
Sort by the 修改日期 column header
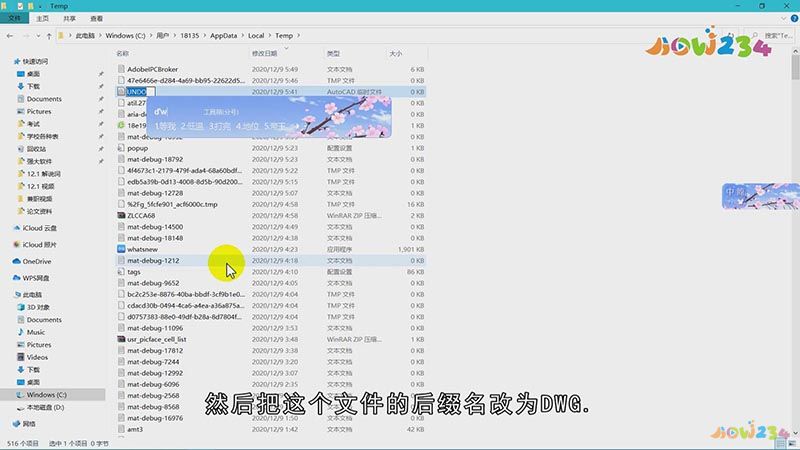coord(264,54)
